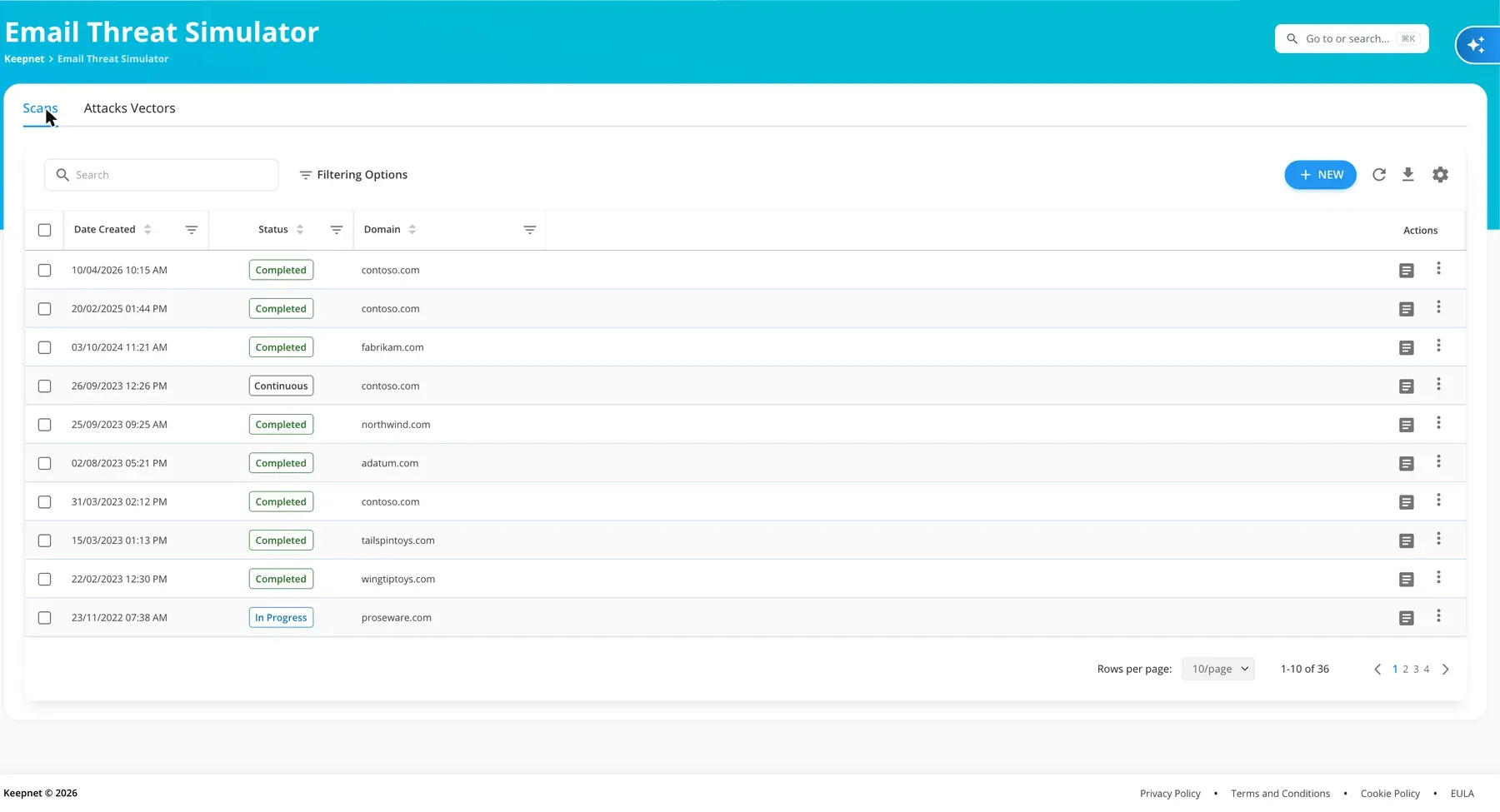Image resolution: width=1500 pixels, height=812 pixels.
Task: Click the scans Search field
Action: (x=162, y=175)
